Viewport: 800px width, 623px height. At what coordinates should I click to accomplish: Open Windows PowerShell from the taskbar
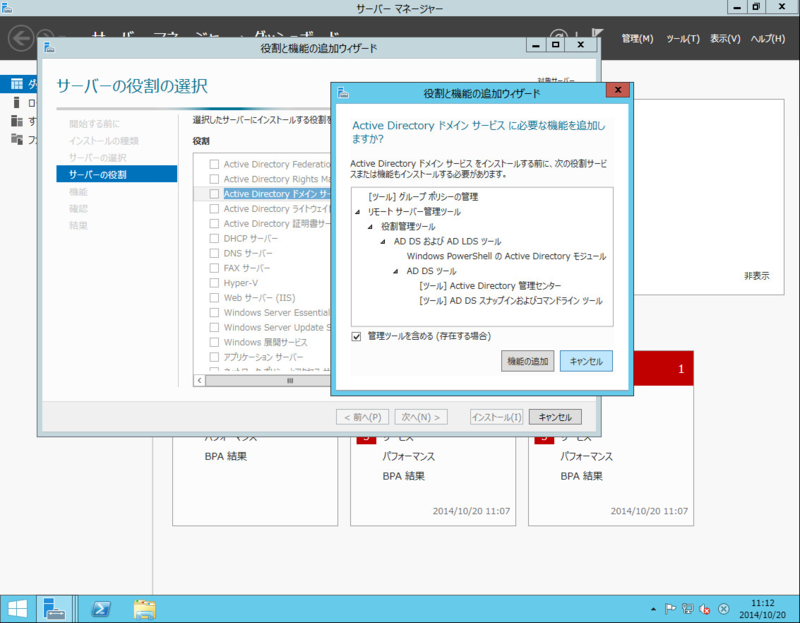coord(100,608)
